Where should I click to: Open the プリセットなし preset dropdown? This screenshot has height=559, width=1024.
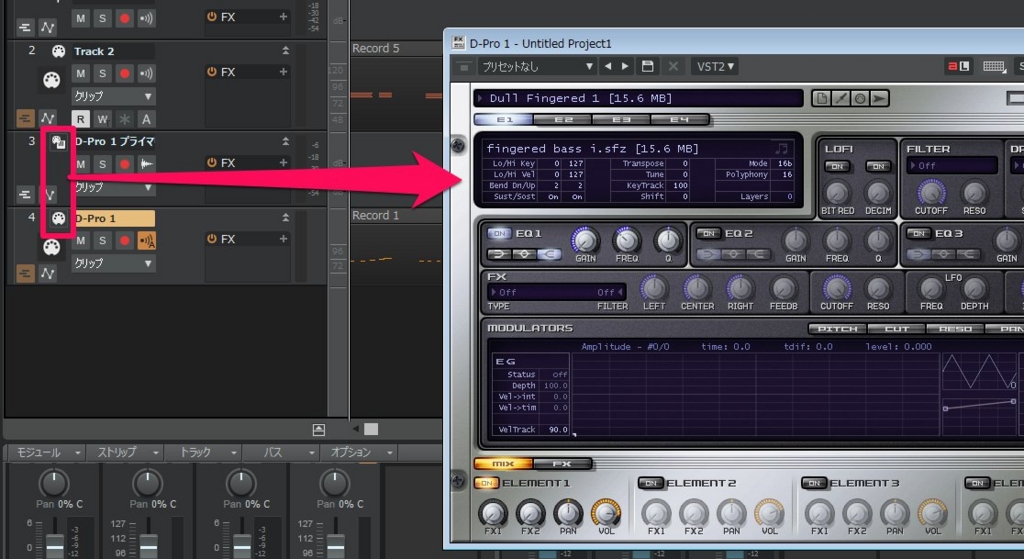[x=537, y=66]
